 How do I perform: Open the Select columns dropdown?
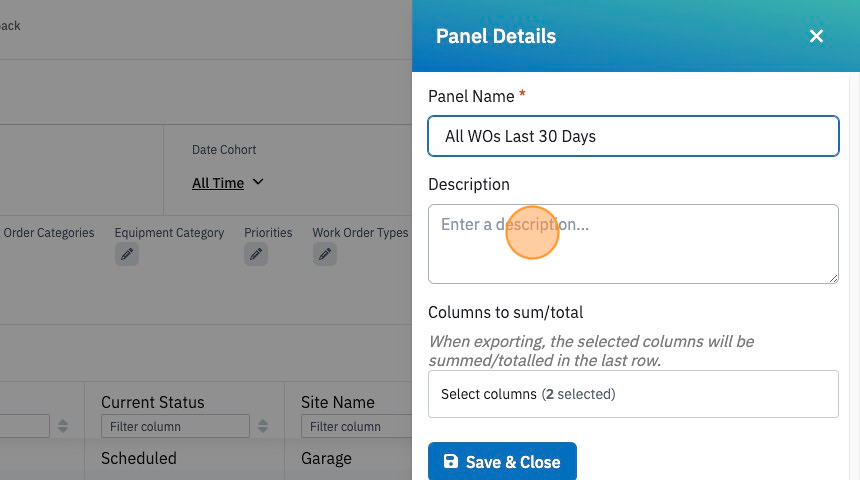pos(633,394)
